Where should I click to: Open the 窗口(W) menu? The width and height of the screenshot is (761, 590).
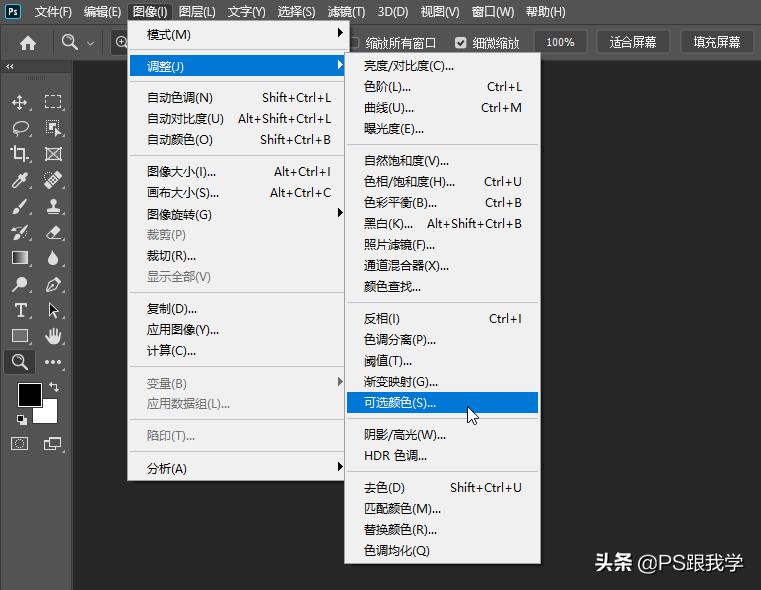pyautogui.click(x=493, y=12)
